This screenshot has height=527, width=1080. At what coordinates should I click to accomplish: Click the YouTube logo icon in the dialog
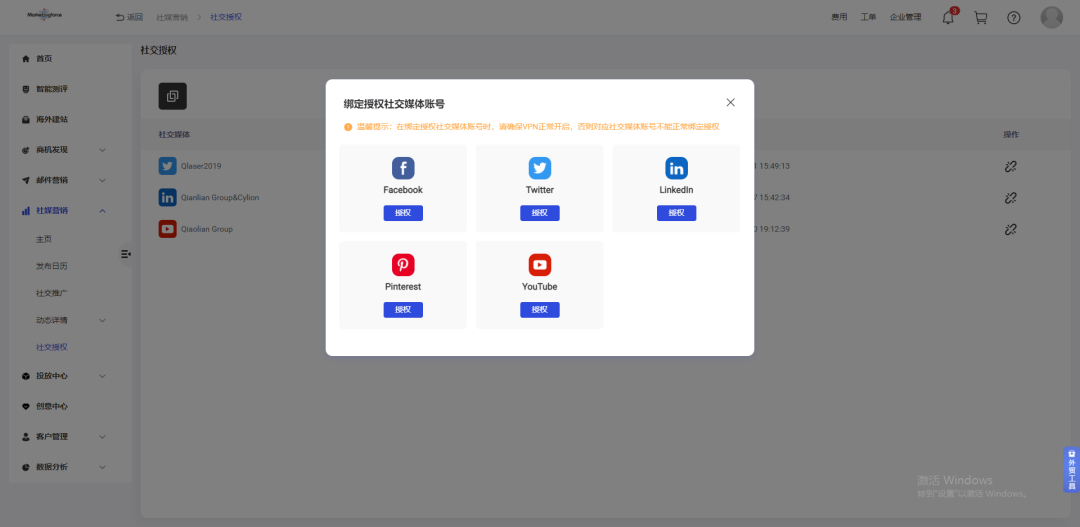coord(539,265)
